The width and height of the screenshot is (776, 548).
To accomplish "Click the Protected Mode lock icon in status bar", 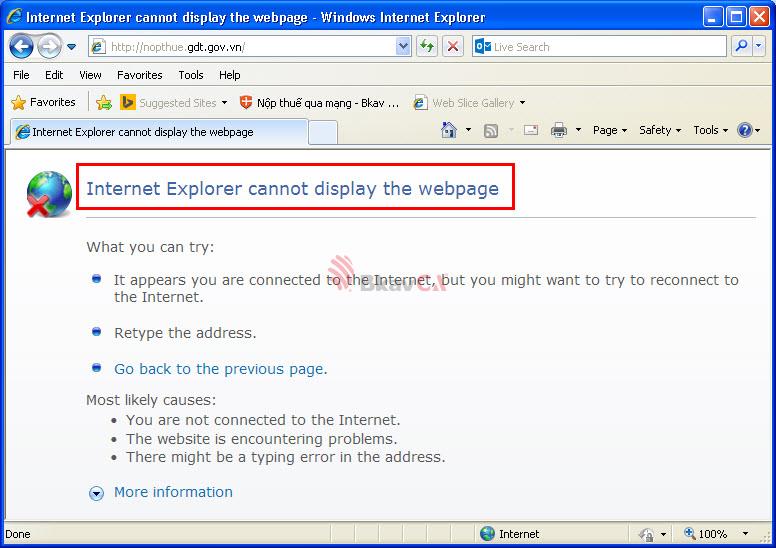I will 646,534.
